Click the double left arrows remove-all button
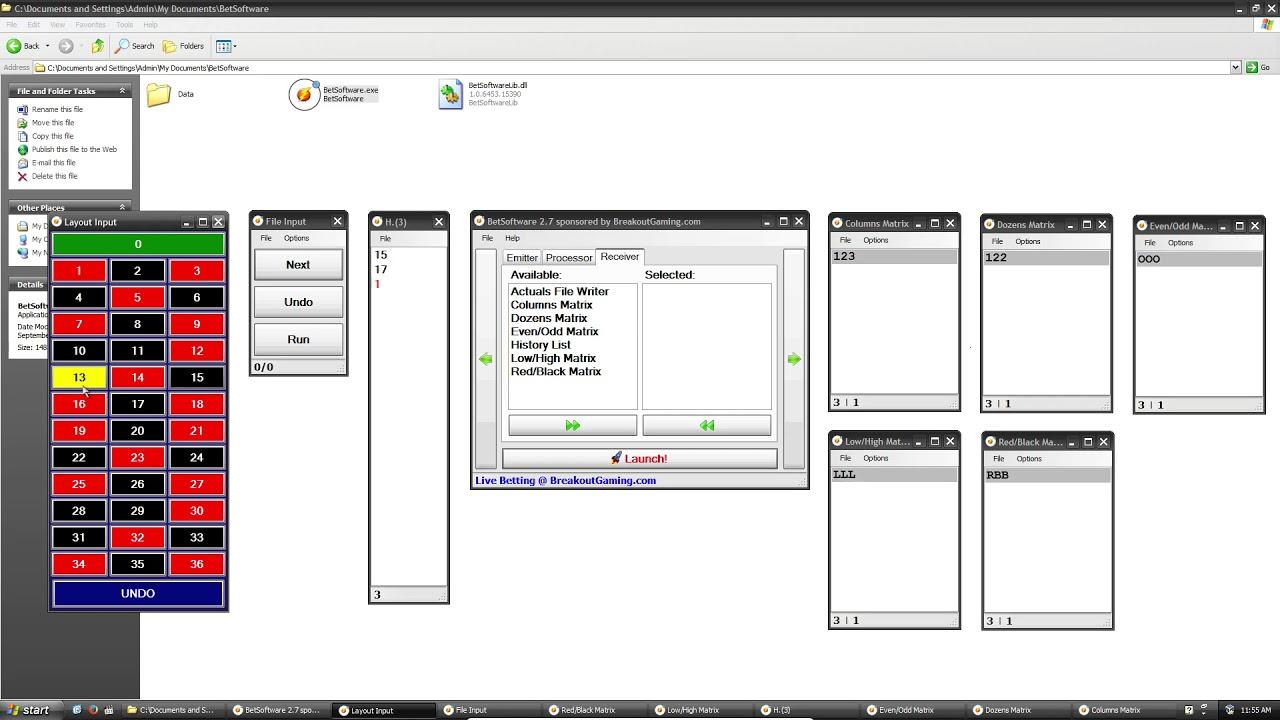Screen dimensions: 1280x720 (706, 426)
